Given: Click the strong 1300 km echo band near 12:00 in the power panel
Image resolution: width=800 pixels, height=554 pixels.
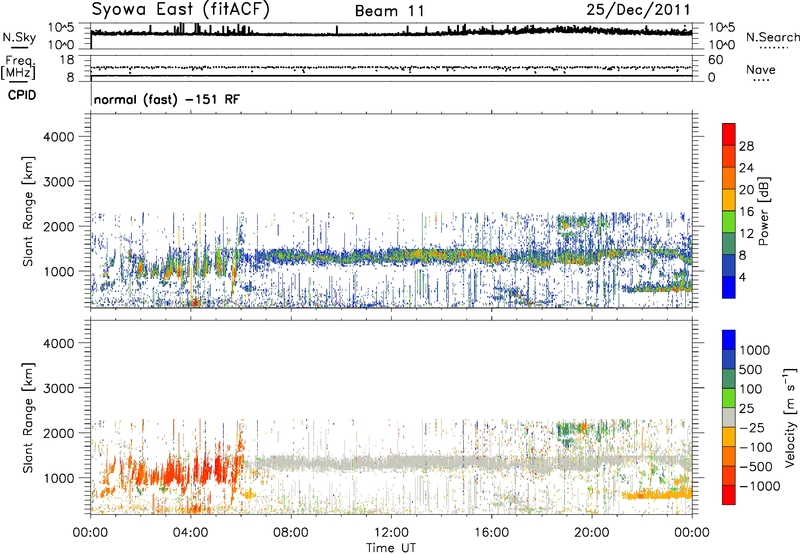Looking at the screenshot, I should (x=393, y=255).
